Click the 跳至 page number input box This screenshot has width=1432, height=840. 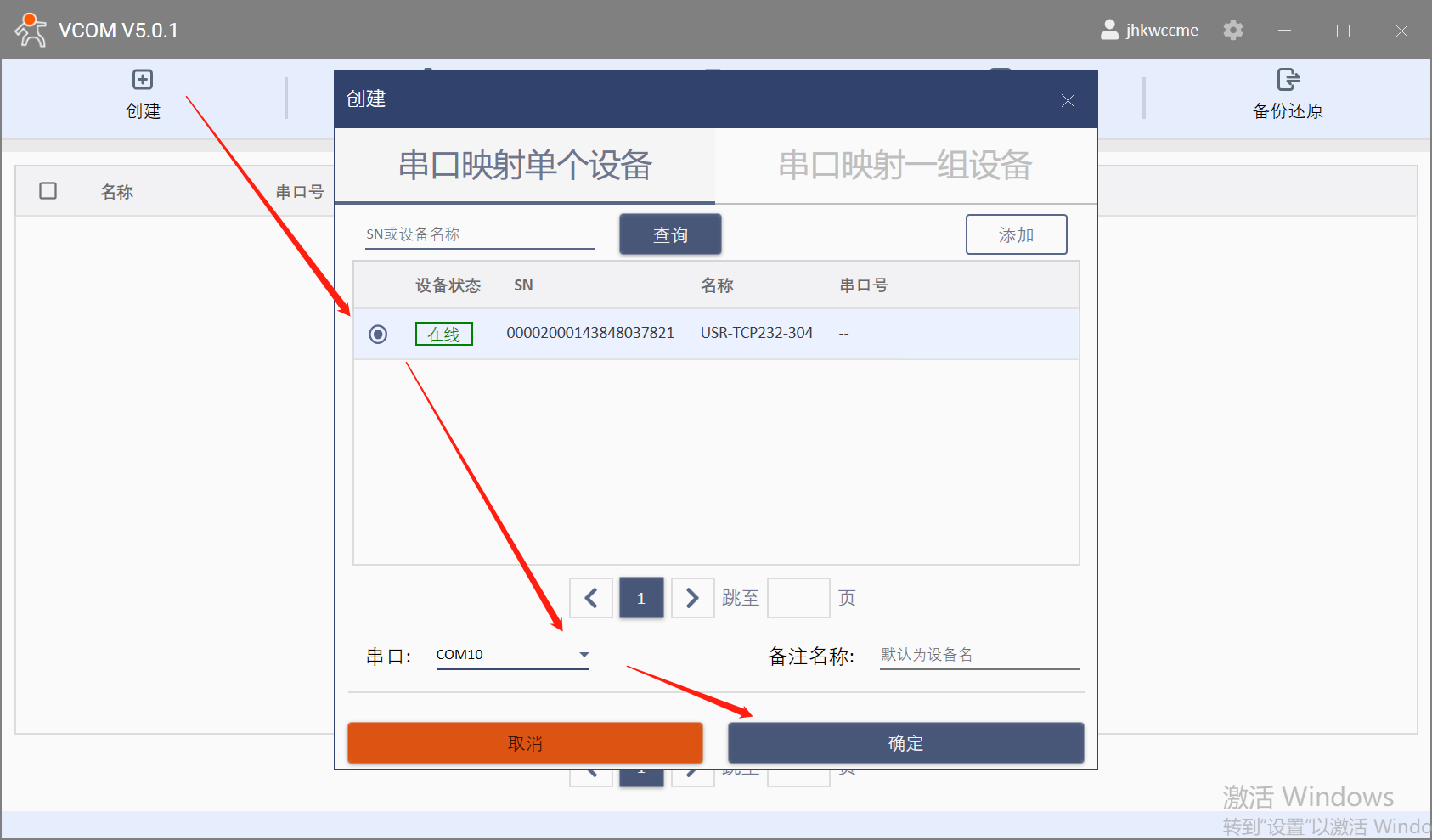click(798, 598)
